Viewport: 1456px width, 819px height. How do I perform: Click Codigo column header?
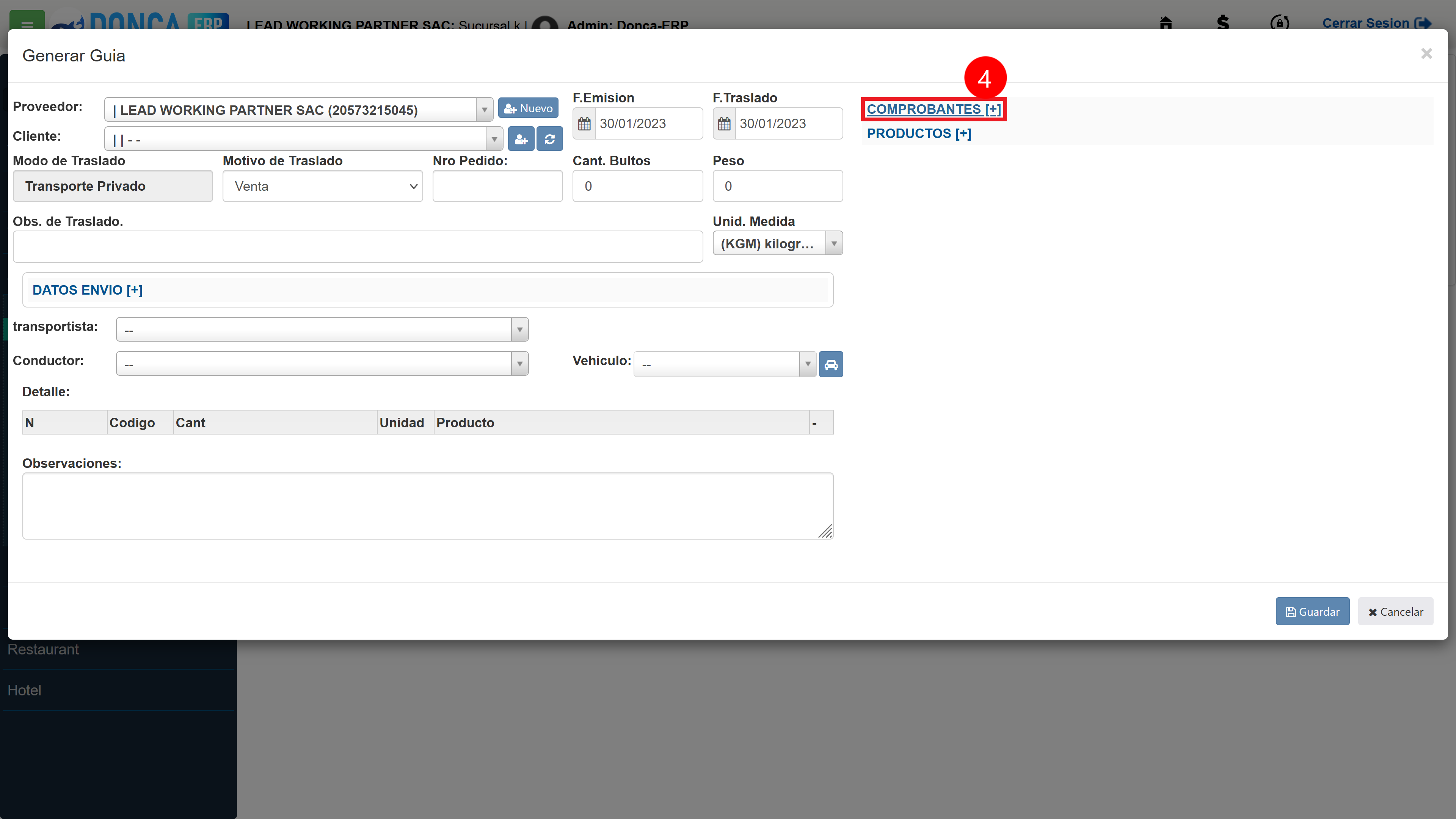click(x=140, y=423)
